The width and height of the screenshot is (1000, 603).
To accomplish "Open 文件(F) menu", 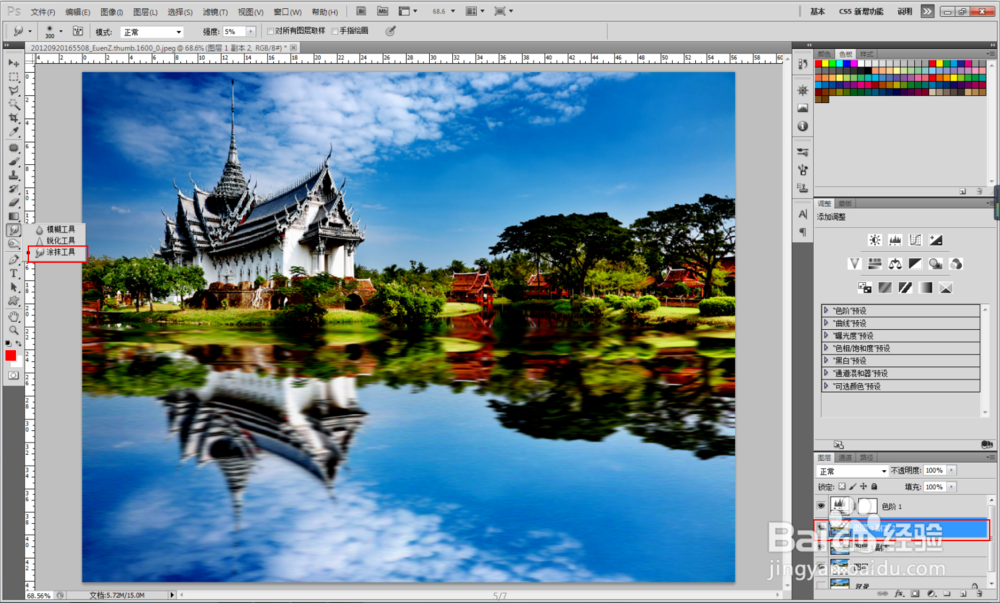I will click(x=43, y=12).
